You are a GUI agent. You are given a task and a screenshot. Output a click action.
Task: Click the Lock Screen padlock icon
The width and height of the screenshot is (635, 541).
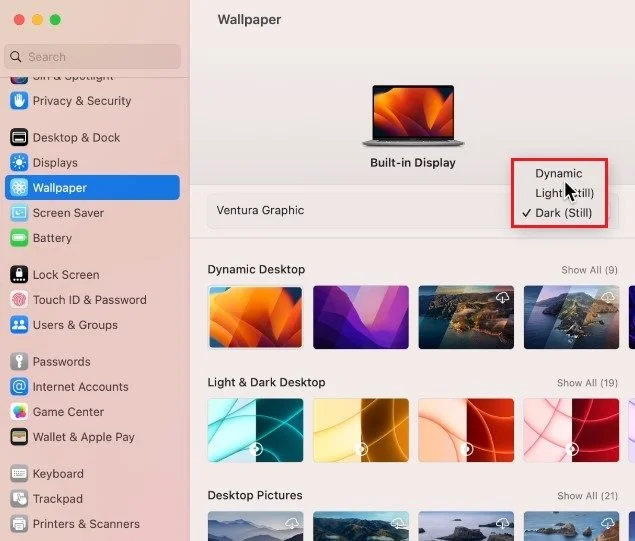[x=19, y=275]
